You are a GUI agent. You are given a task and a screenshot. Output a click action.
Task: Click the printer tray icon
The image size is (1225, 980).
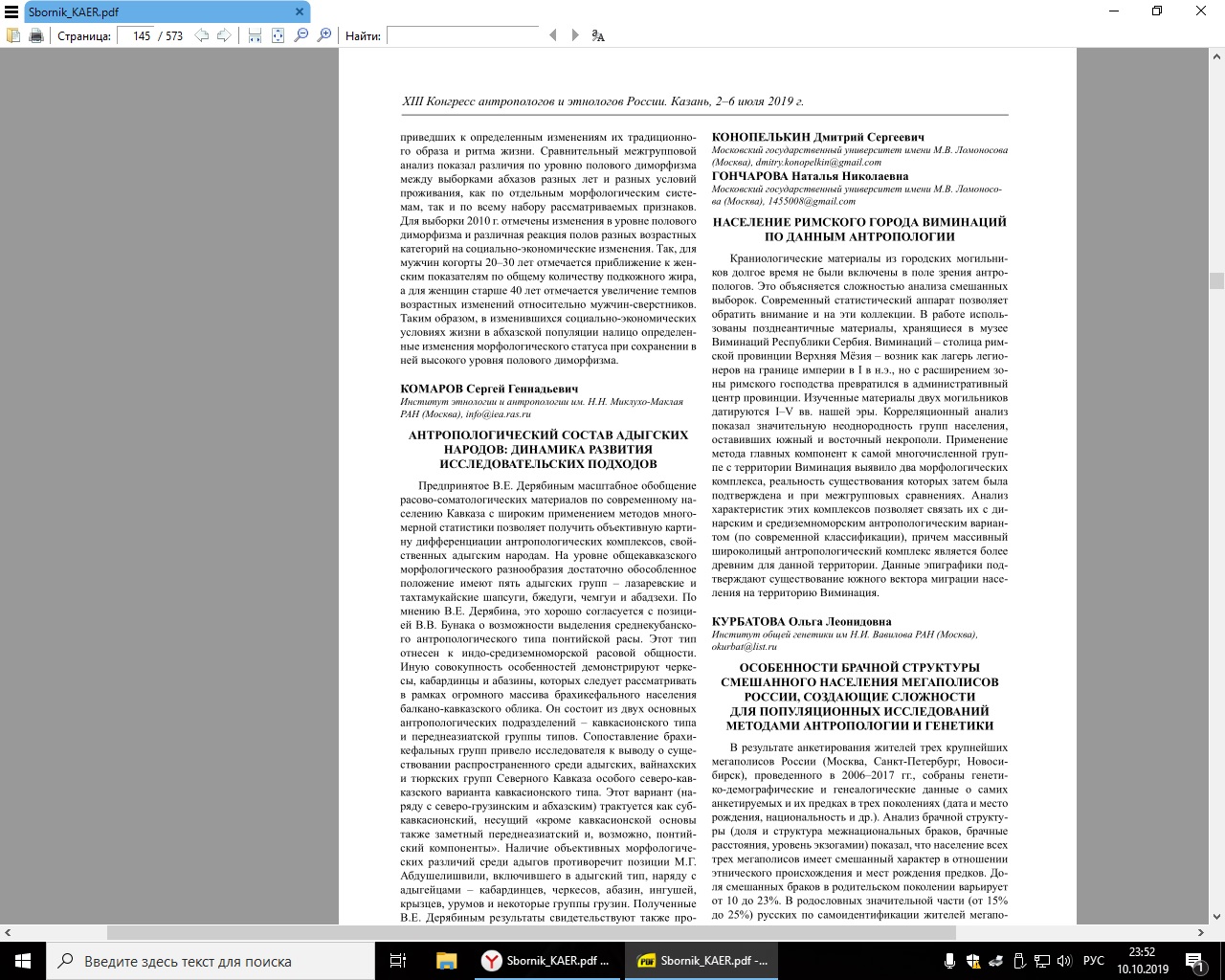click(995, 961)
